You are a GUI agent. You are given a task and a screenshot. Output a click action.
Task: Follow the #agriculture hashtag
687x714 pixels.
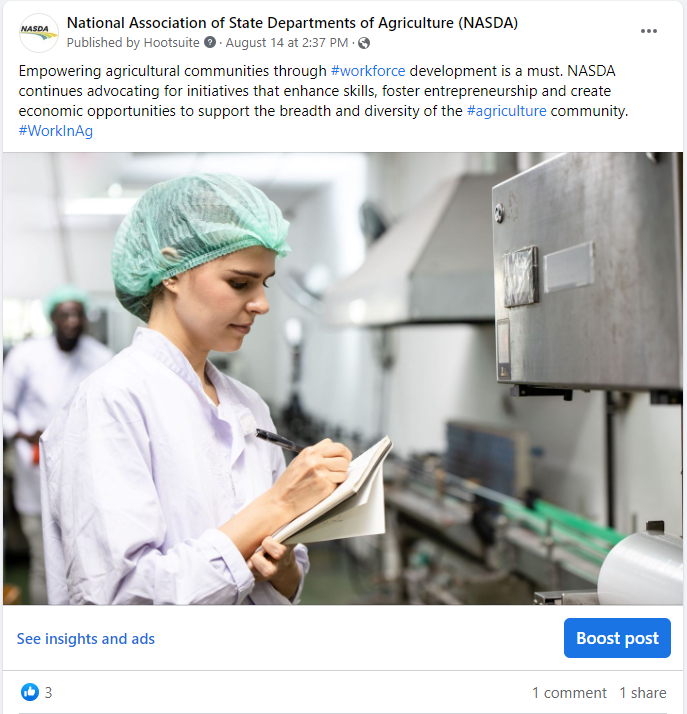click(507, 111)
